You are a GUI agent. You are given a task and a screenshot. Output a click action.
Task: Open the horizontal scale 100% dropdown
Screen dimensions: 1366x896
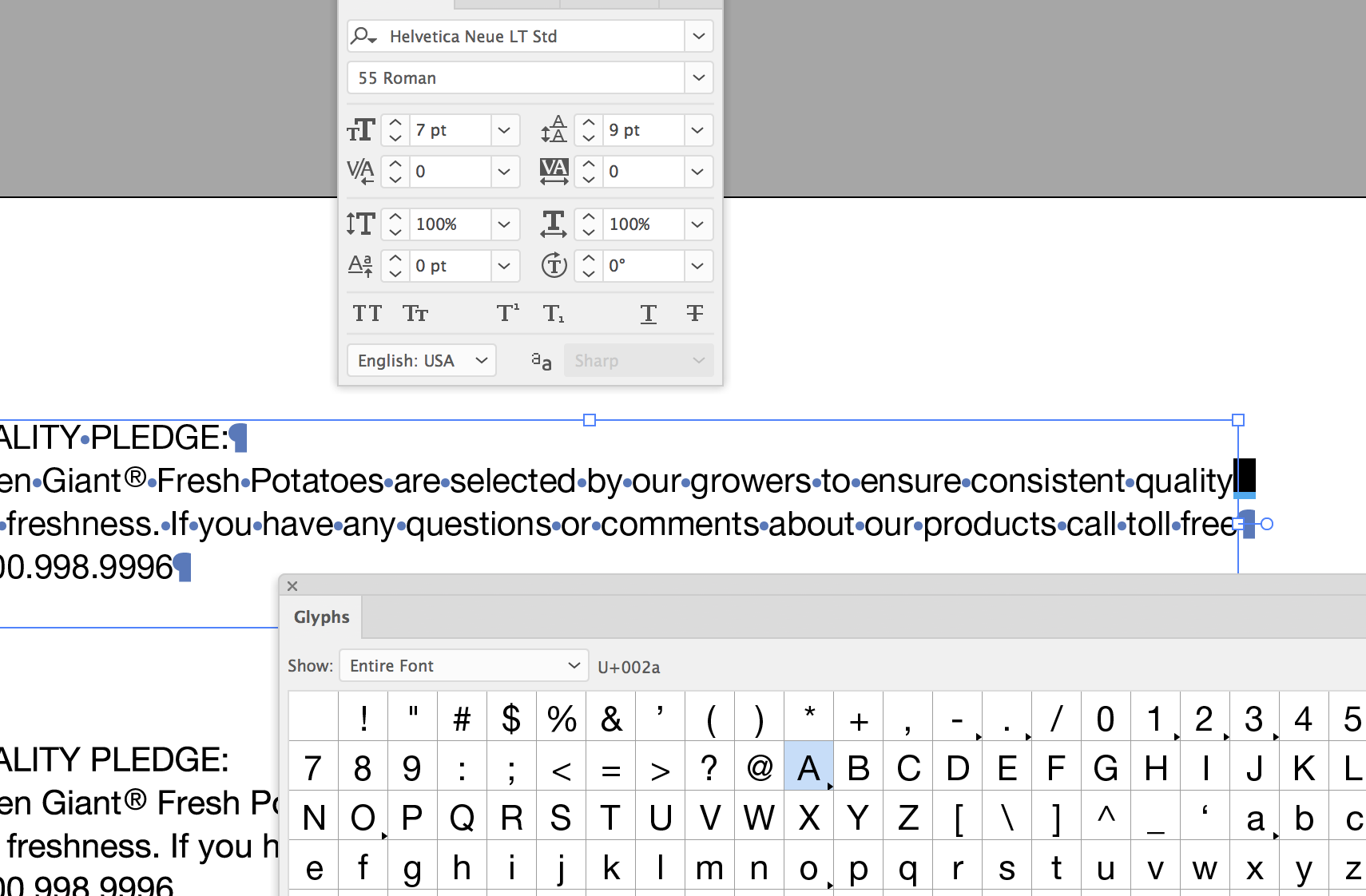coord(697,224)
